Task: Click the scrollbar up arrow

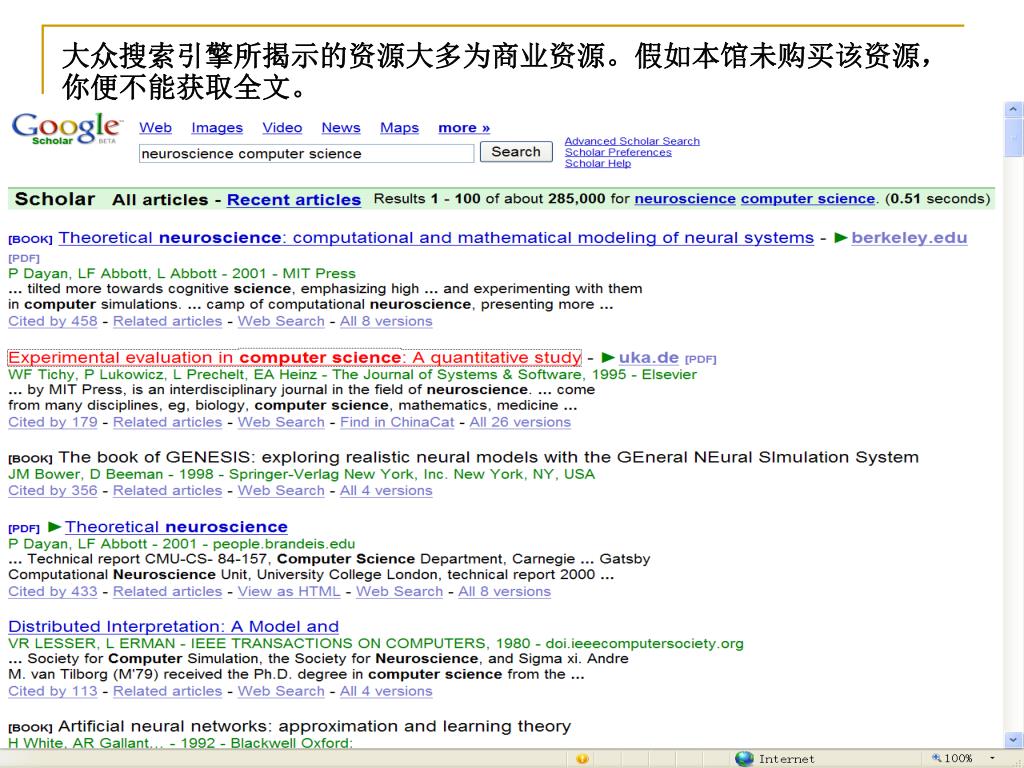Action: pyautogui.click(x=1013, y=110)
